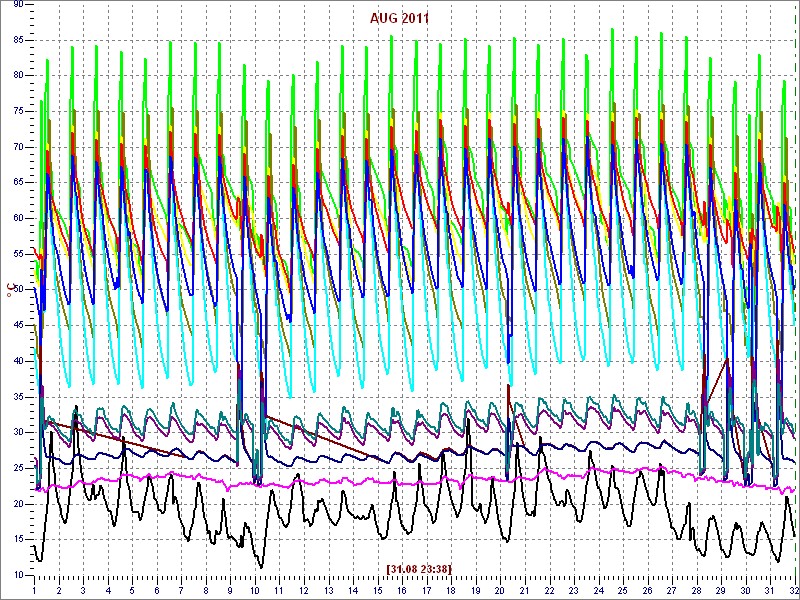Viewport: 800px width, 600px height.
Task: Click day "14" on the date axis
Action: coord(353,590)
